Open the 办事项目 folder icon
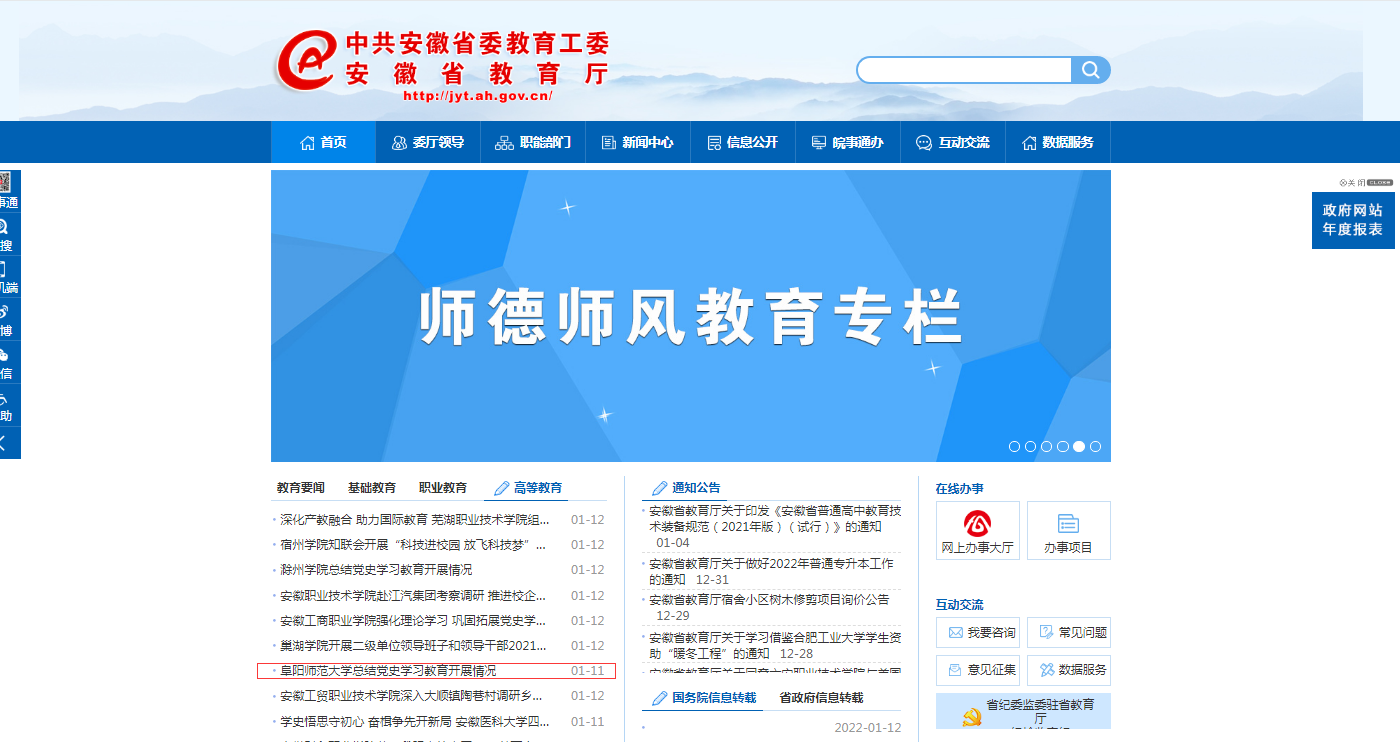 point(1068,524)
